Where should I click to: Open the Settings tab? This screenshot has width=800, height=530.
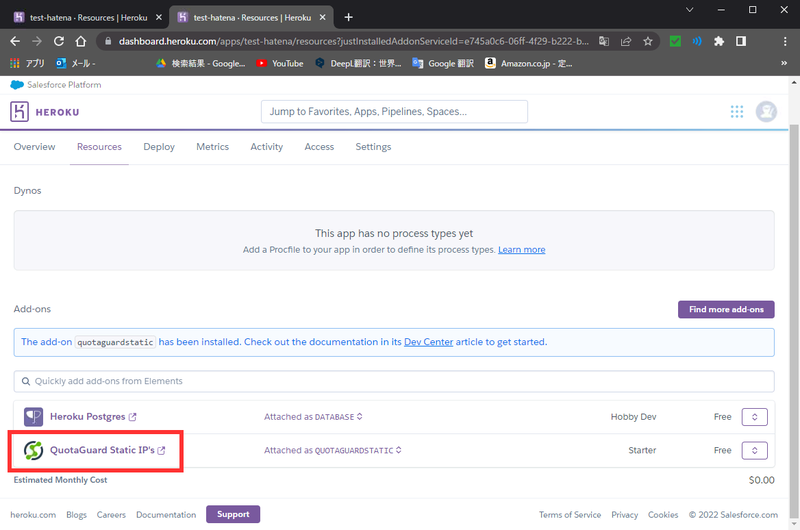373,147
